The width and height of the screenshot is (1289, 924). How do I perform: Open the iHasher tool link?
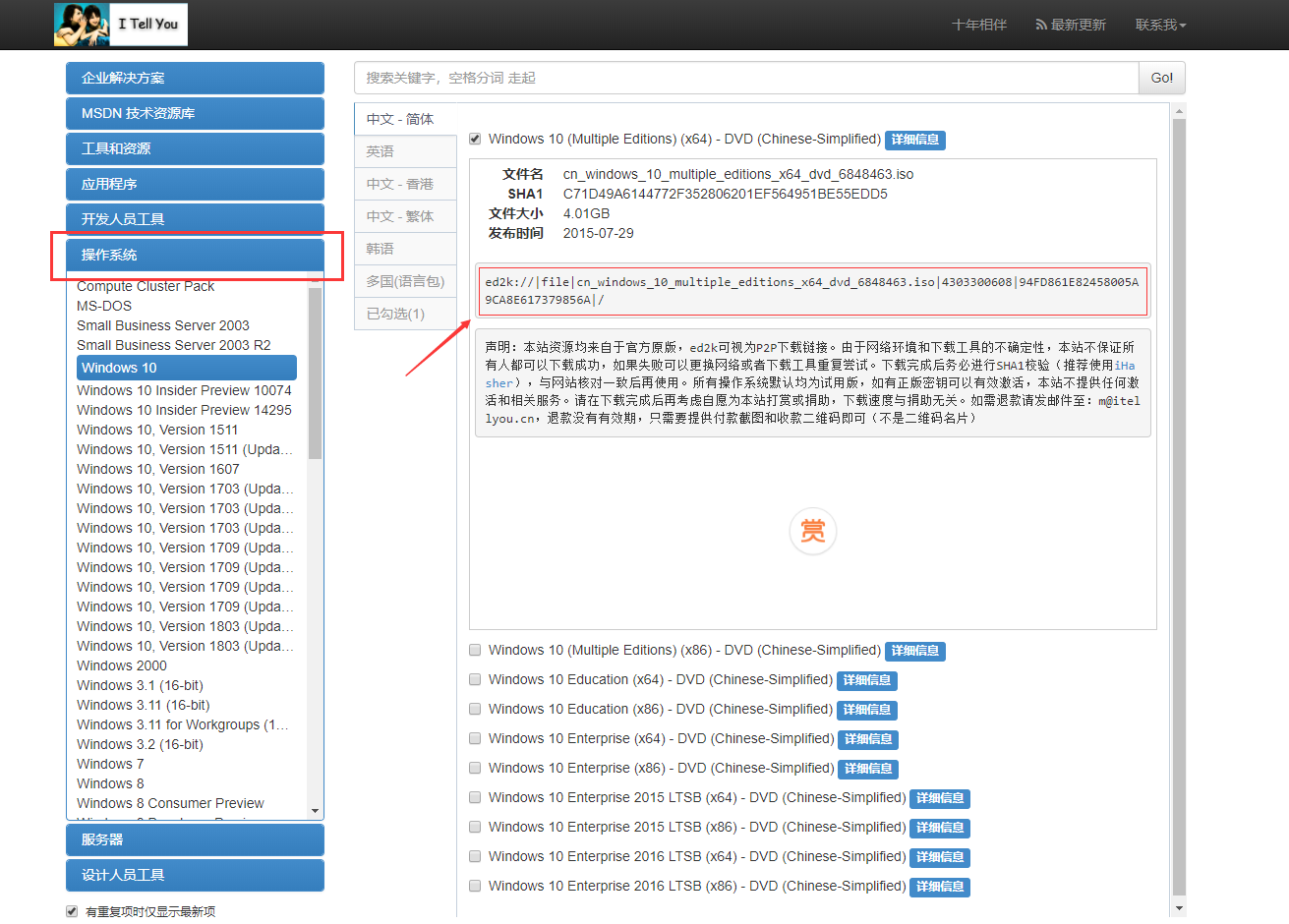(x=1125, y=366)
